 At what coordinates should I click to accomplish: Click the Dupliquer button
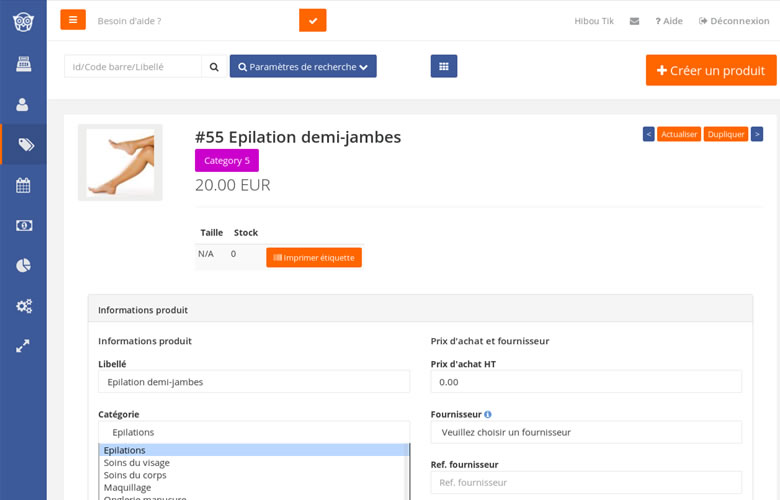coord(726,134)
